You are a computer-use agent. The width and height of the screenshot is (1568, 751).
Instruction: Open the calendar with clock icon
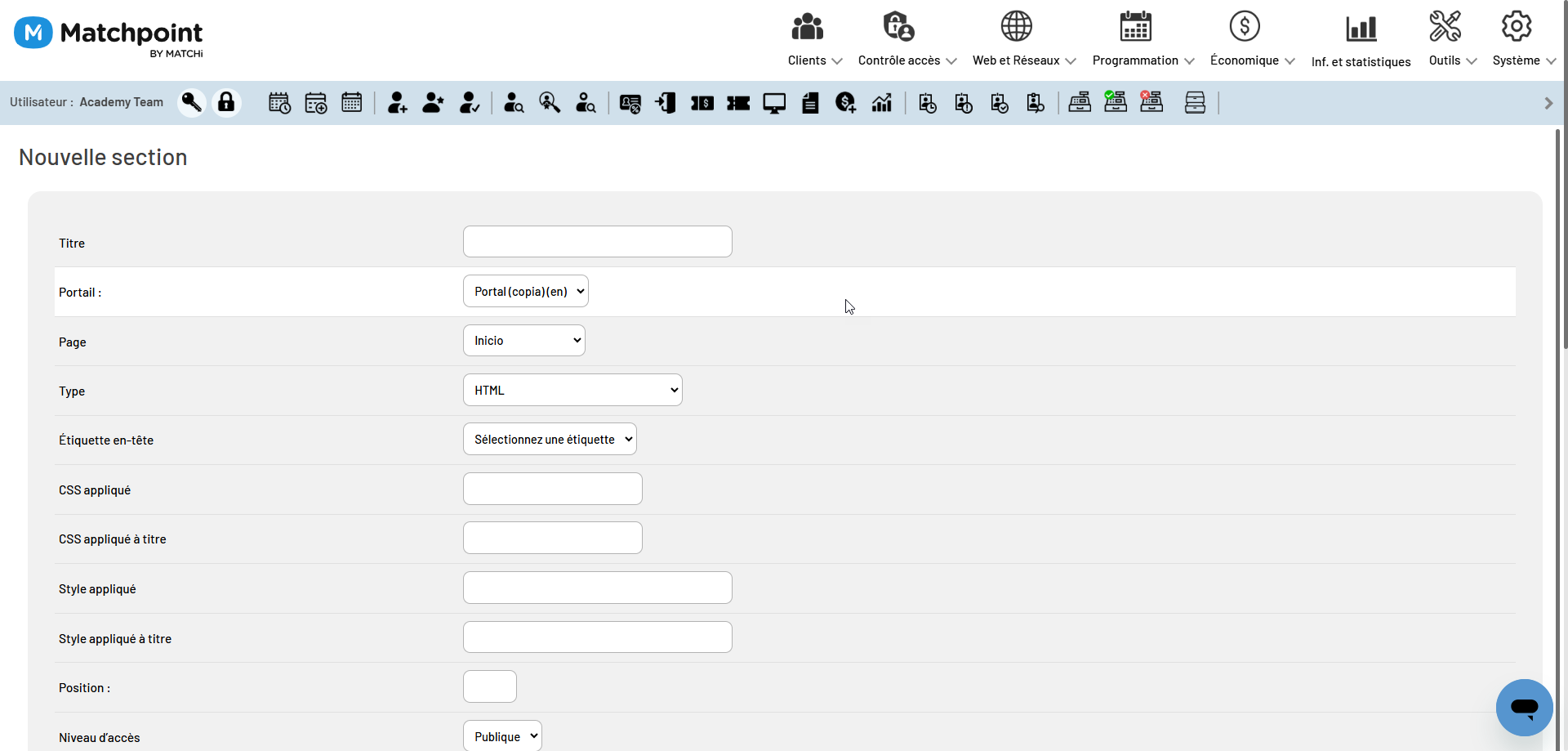coord(279,103)
